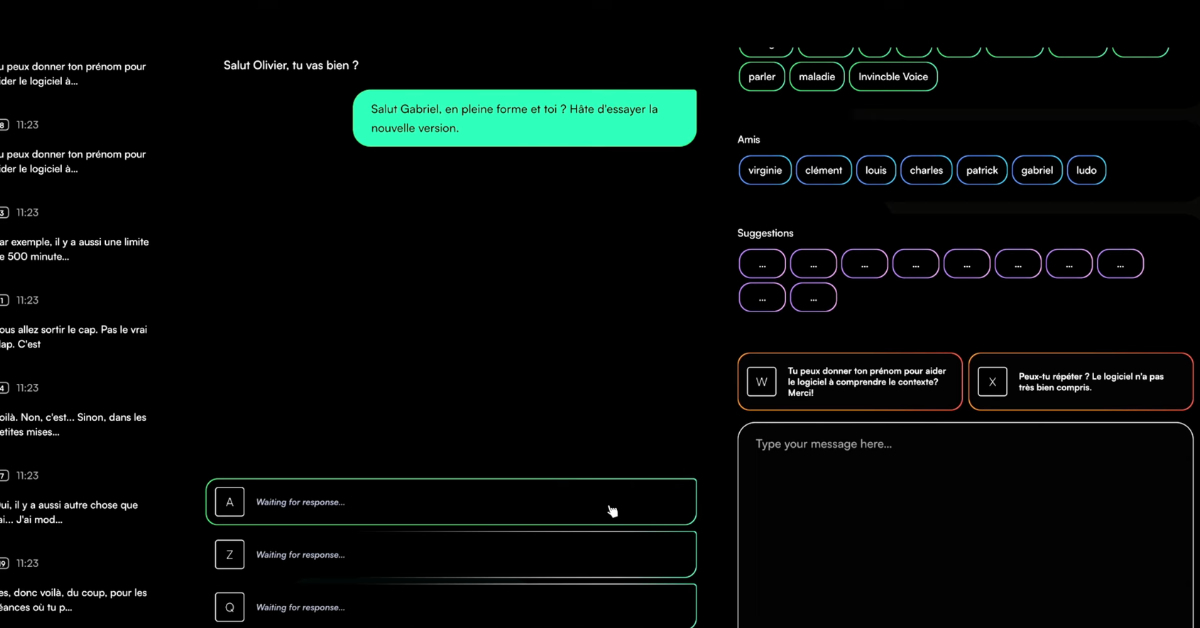Select the "parler" keyword tag
Viewport: 1200px width, 628px height.
(x=762, y=77)
